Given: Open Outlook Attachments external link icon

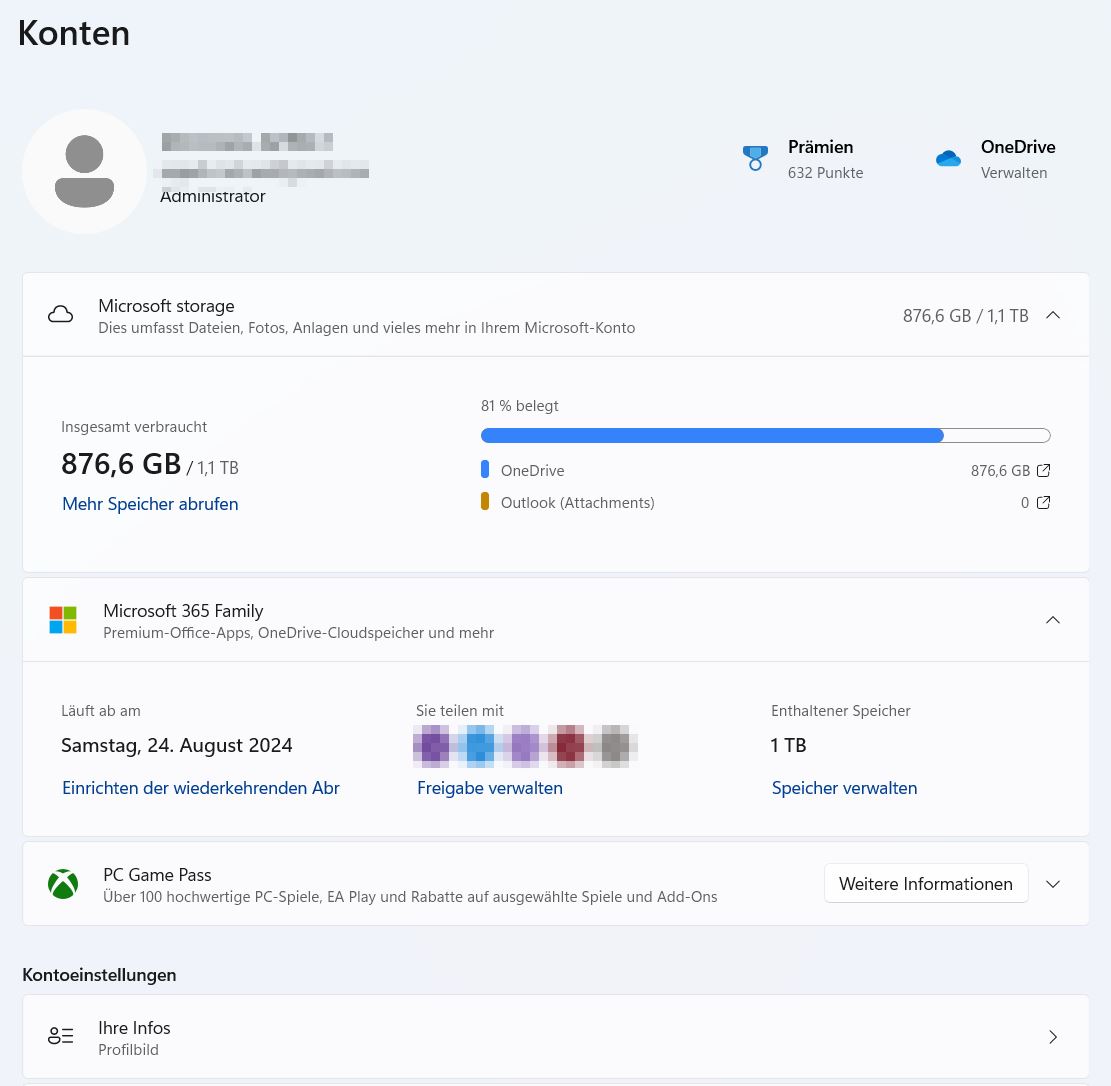Looking at the screenshot, I should 1043,502.
